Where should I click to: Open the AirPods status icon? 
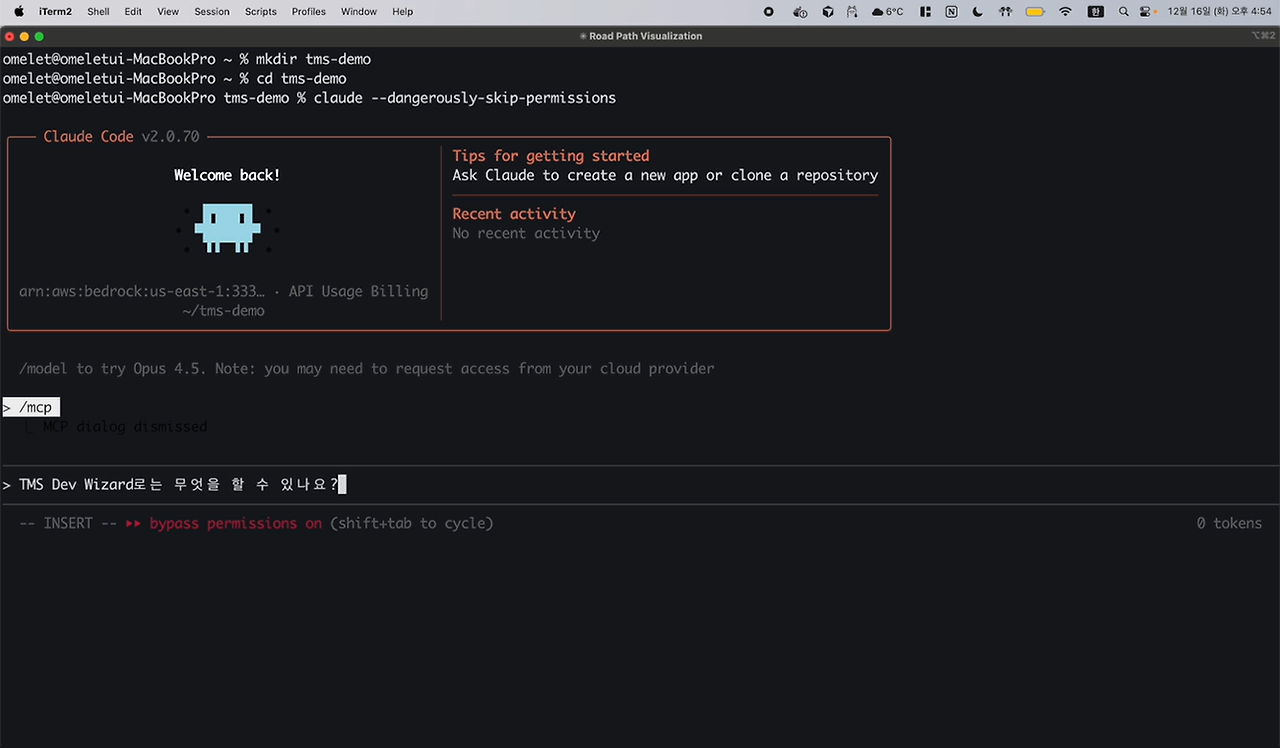click(1004, 12)
